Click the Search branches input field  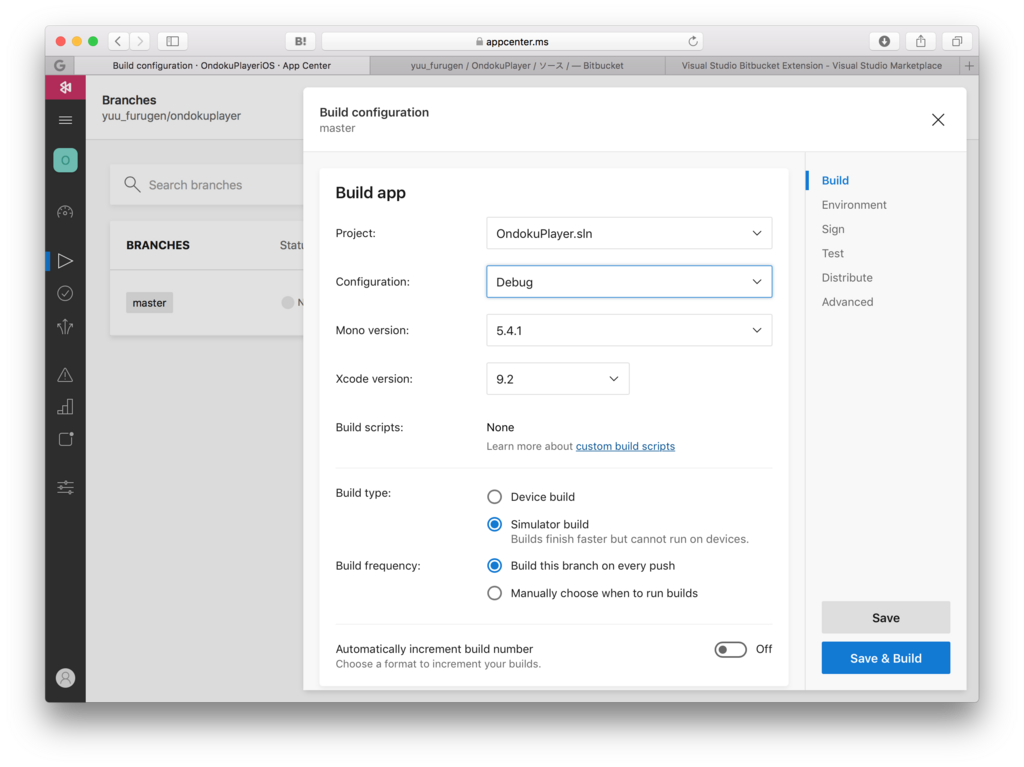point(206,185)
